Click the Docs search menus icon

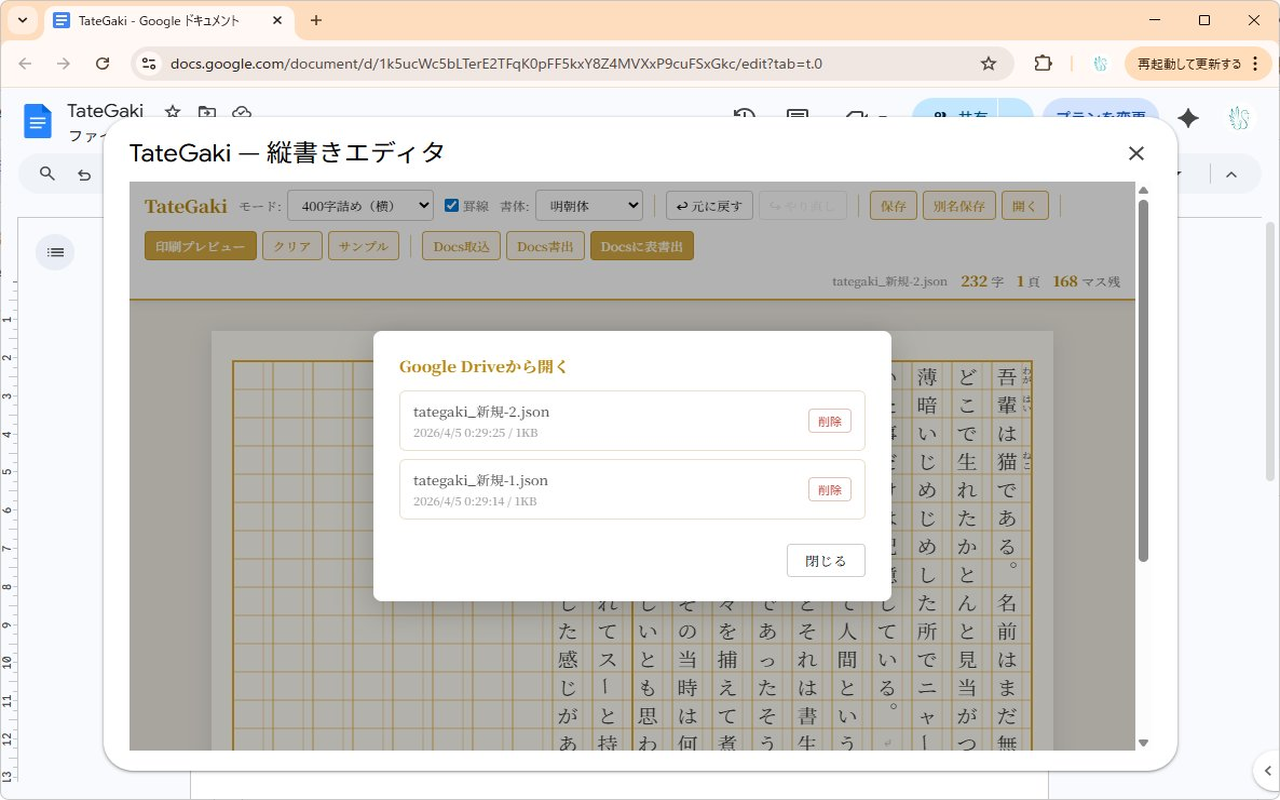pyautogui.click(x=47, y=174)
